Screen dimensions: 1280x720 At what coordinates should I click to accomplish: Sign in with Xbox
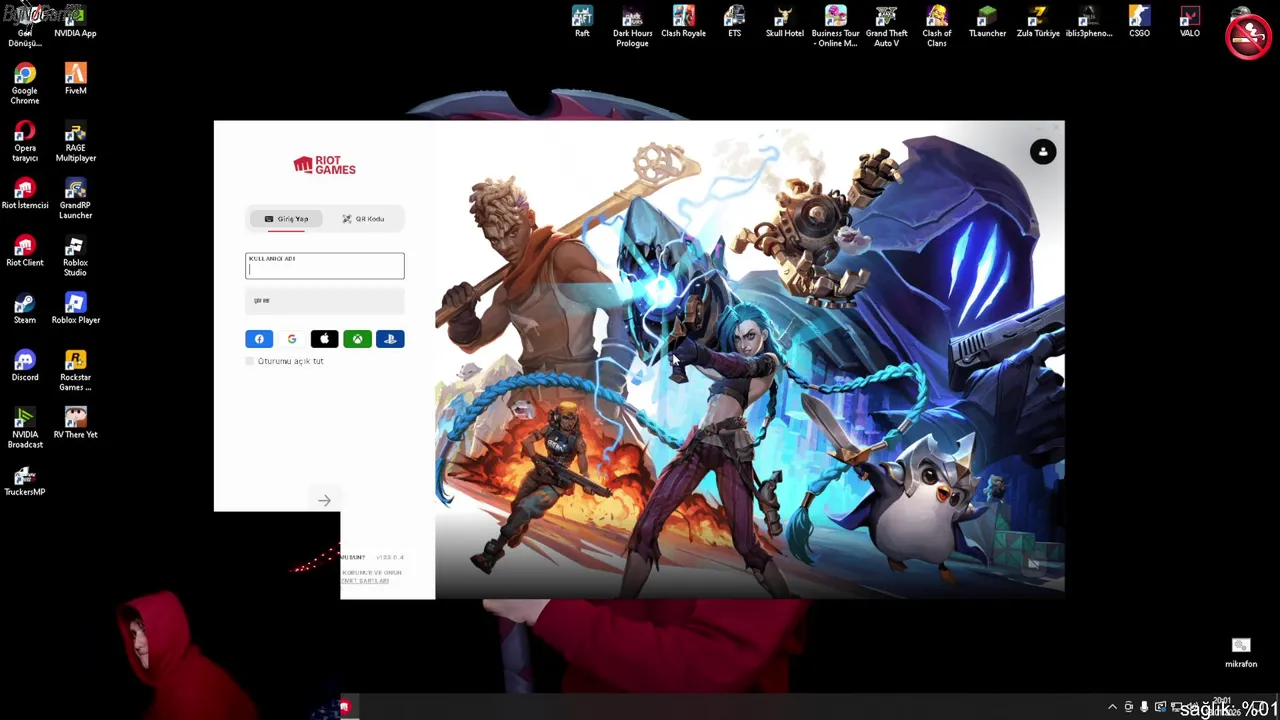point(357,339)
